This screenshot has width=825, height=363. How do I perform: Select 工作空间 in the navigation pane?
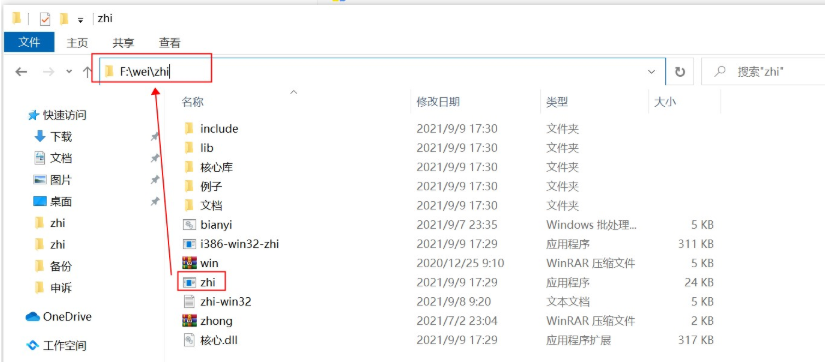65,346
